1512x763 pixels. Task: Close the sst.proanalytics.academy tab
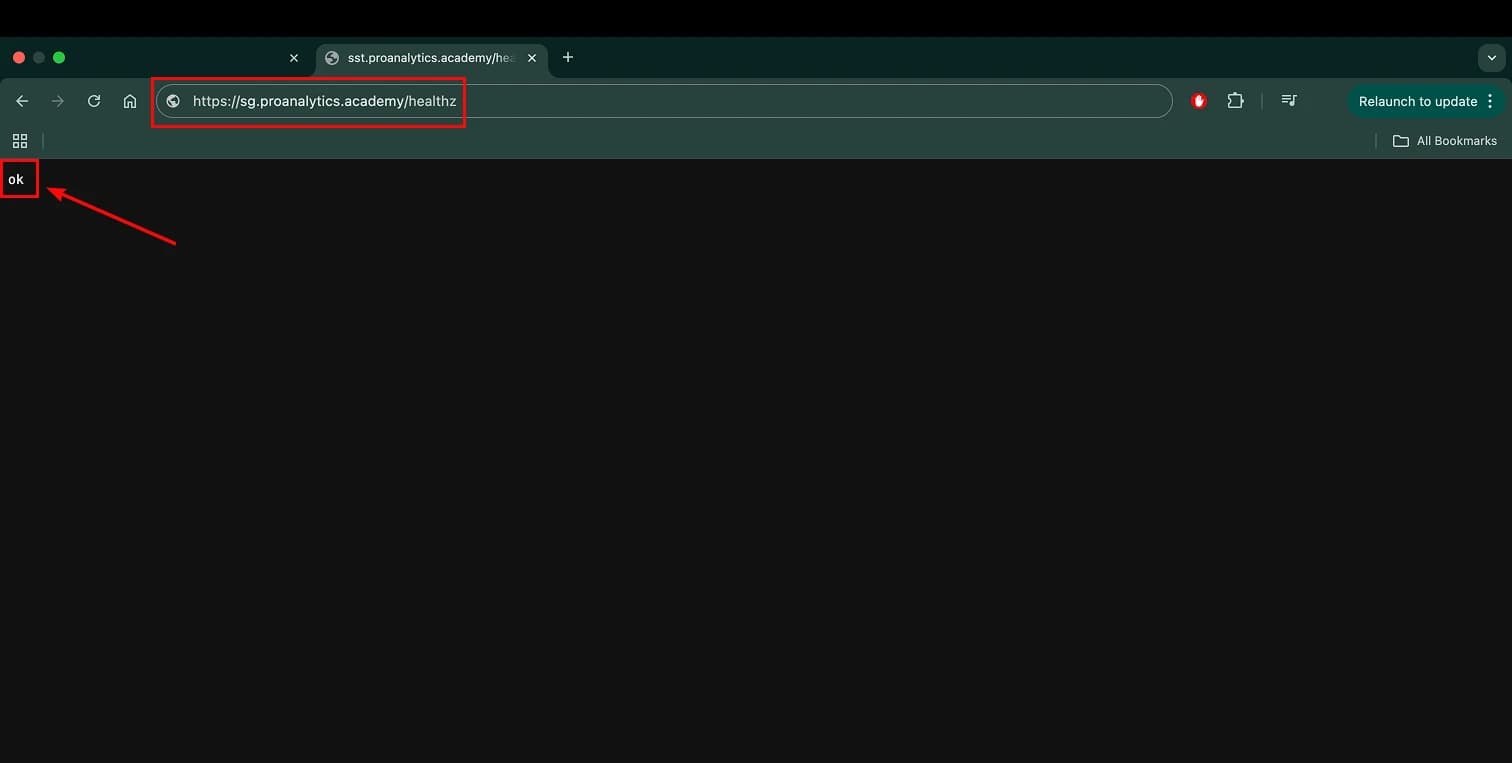532,58
